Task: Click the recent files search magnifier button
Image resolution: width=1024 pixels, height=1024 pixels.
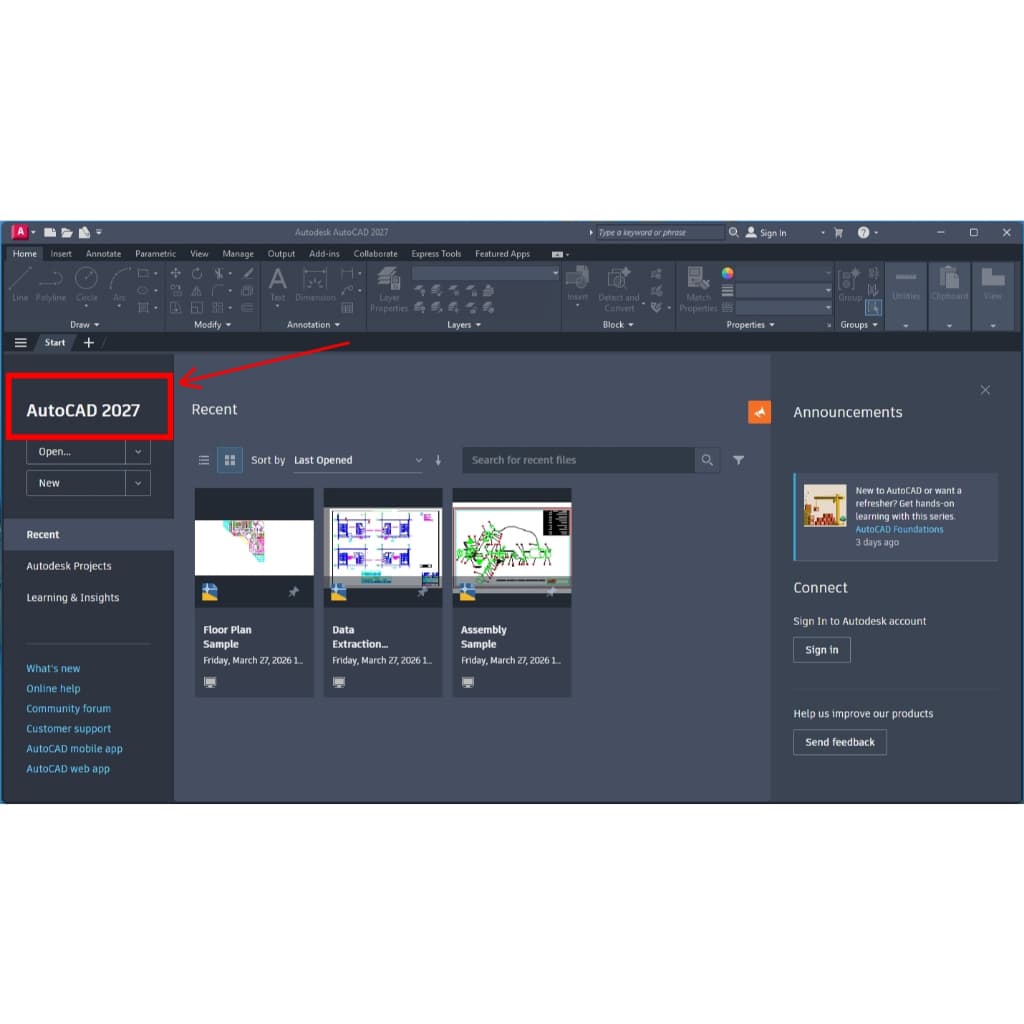Action: pos(707,460)
